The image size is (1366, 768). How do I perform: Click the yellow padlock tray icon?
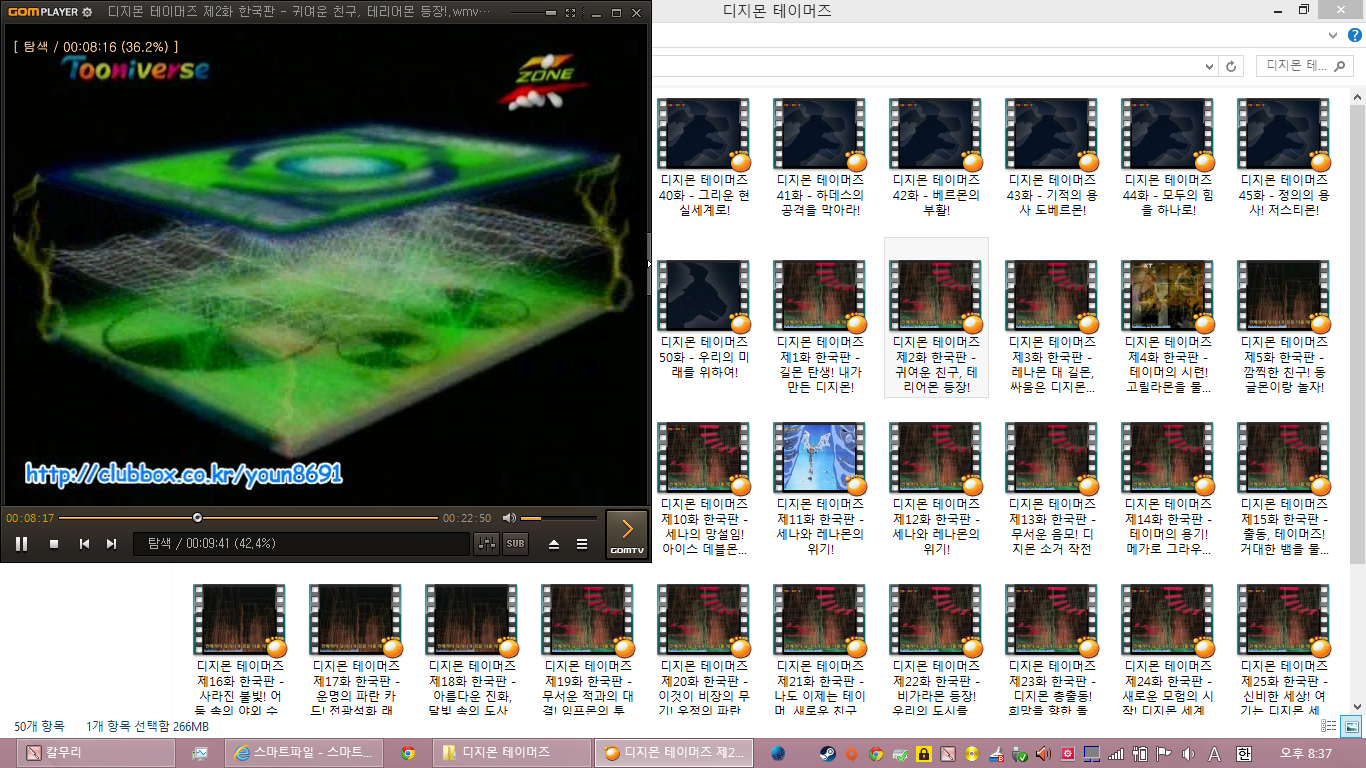(924, 753)
